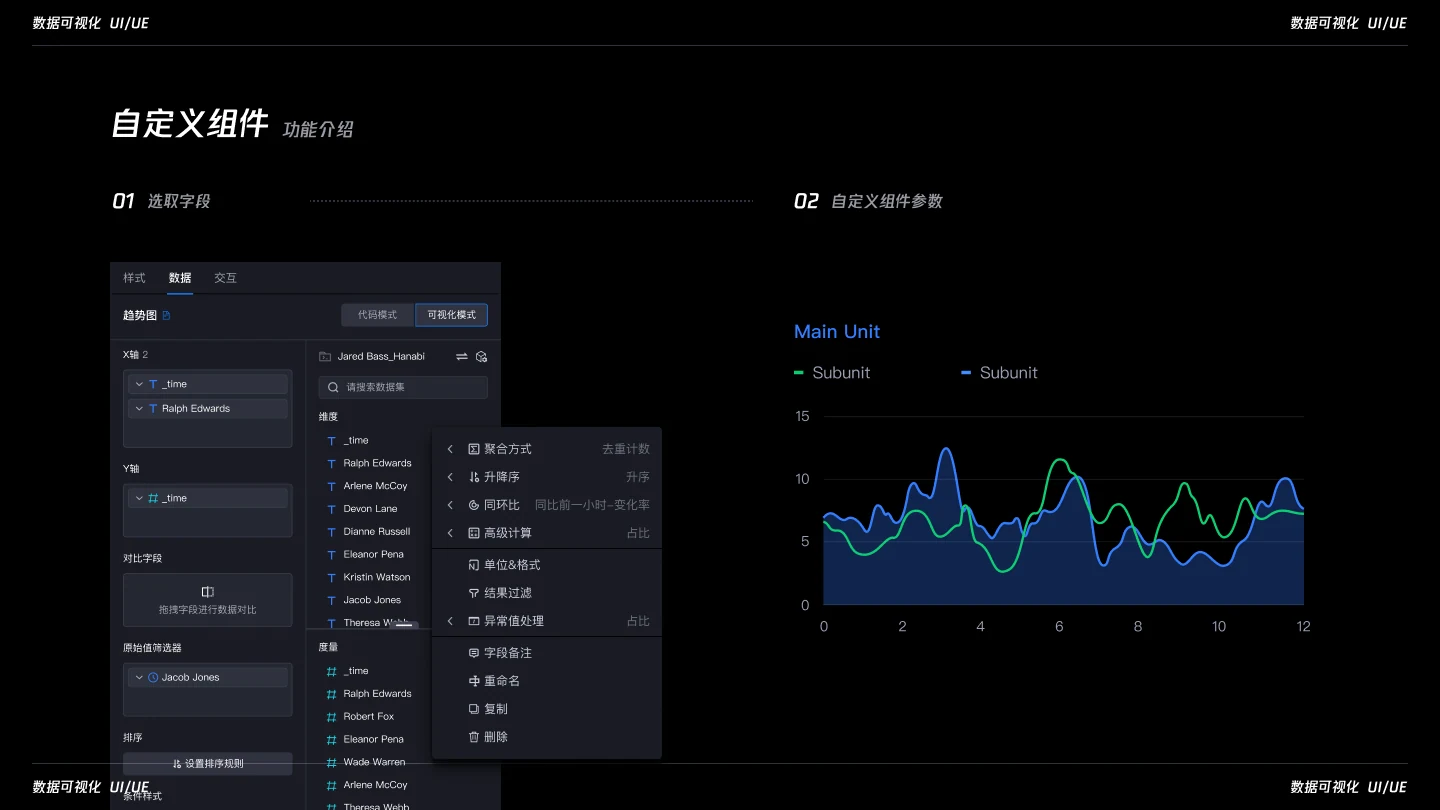Toggle the green Subunit legend series
Viewport: 1440px width, 810px height.
pos(832,373)
